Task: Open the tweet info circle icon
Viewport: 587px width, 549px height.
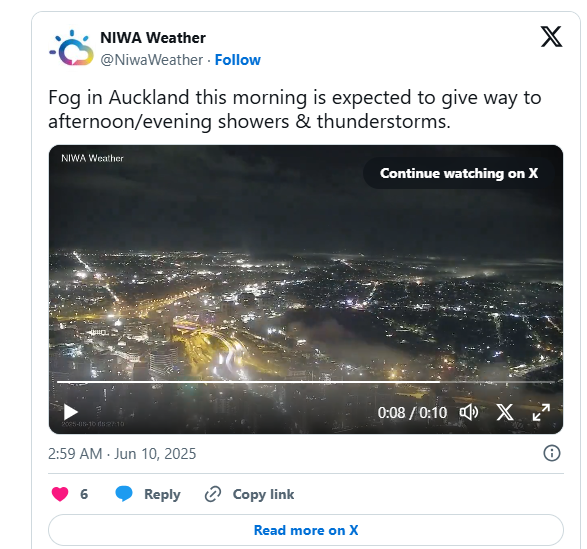Action: (551, 453)
